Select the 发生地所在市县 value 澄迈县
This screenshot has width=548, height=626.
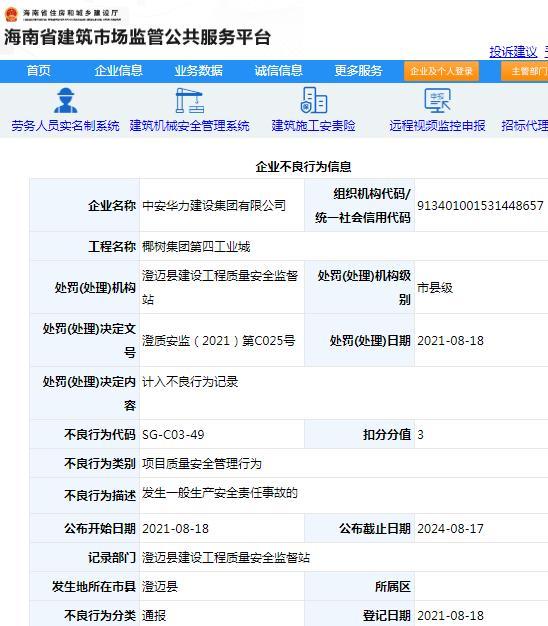pyautogui.click(x=160, y=586)
